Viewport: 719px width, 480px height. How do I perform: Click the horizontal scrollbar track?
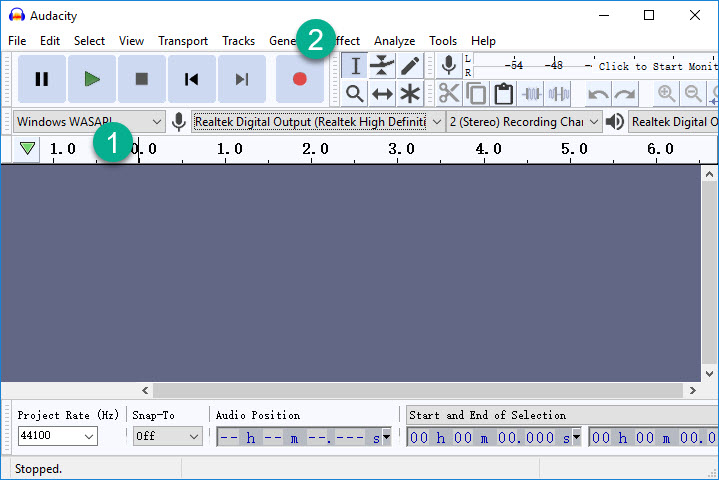tap(418, 390)
